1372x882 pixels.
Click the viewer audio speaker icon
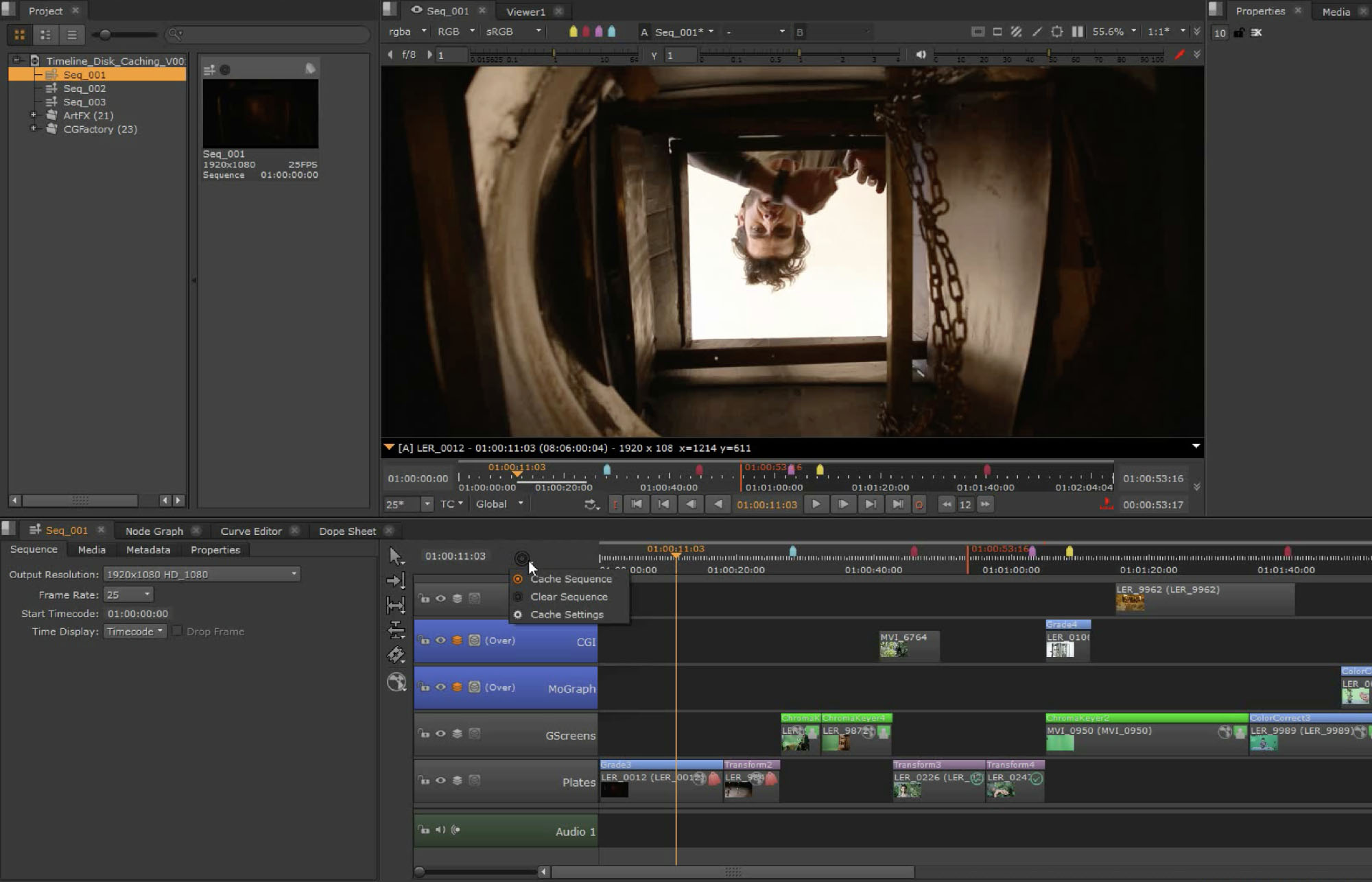click(921, 55)
